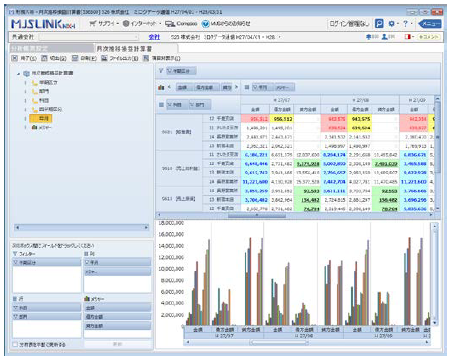Collapse the root node of the field tree
The width and height of the screenshot is (450, 360).
(19, 73)
